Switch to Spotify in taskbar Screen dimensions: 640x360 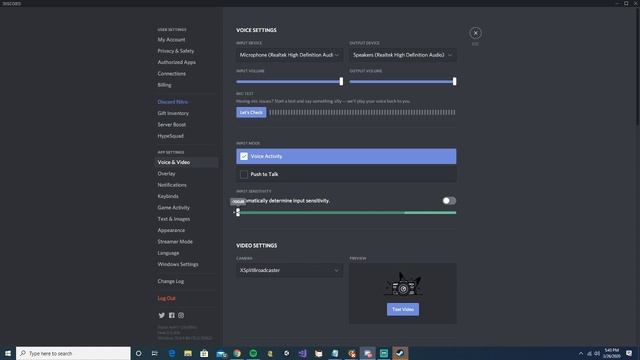(x=253, y=353)
